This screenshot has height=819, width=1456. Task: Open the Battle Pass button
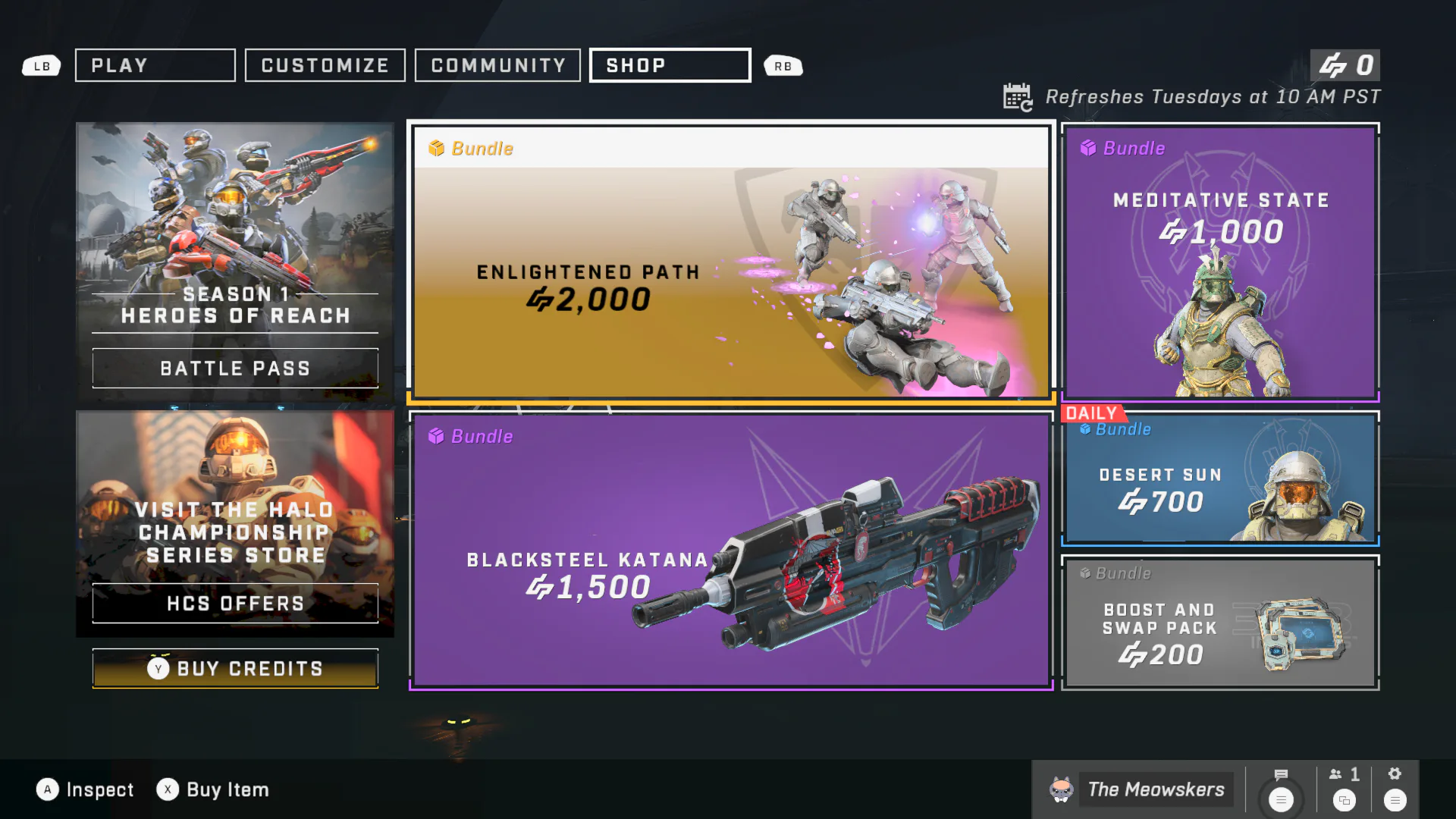(x=235, y=369)
